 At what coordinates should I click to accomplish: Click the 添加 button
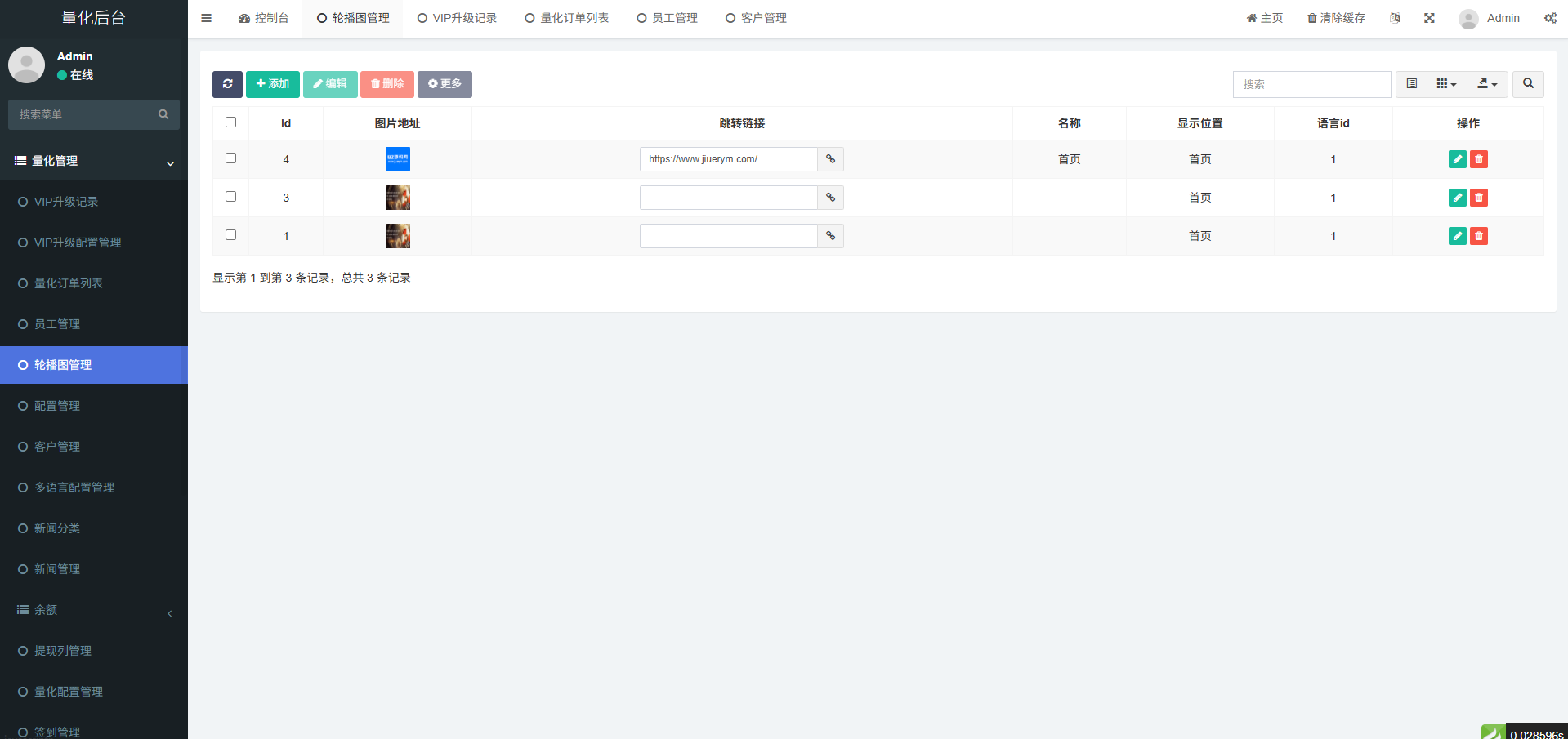273,84
